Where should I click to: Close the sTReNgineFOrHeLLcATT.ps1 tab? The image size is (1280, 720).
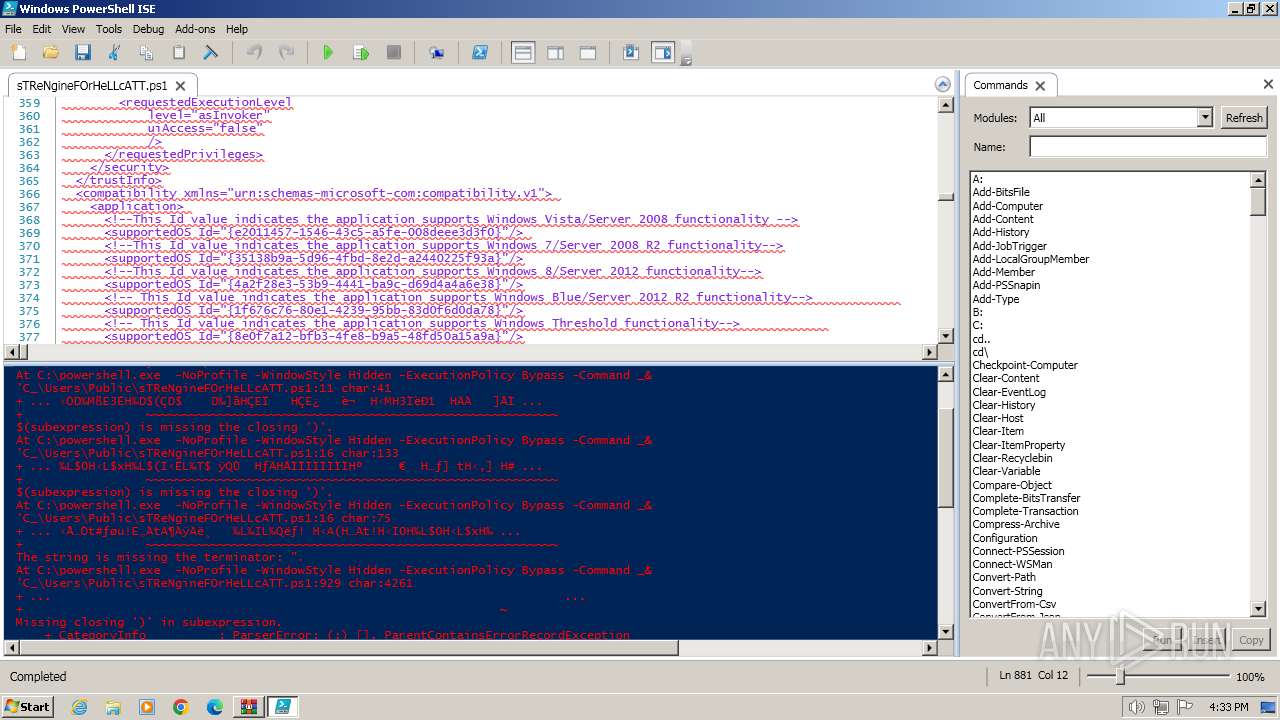181,86
